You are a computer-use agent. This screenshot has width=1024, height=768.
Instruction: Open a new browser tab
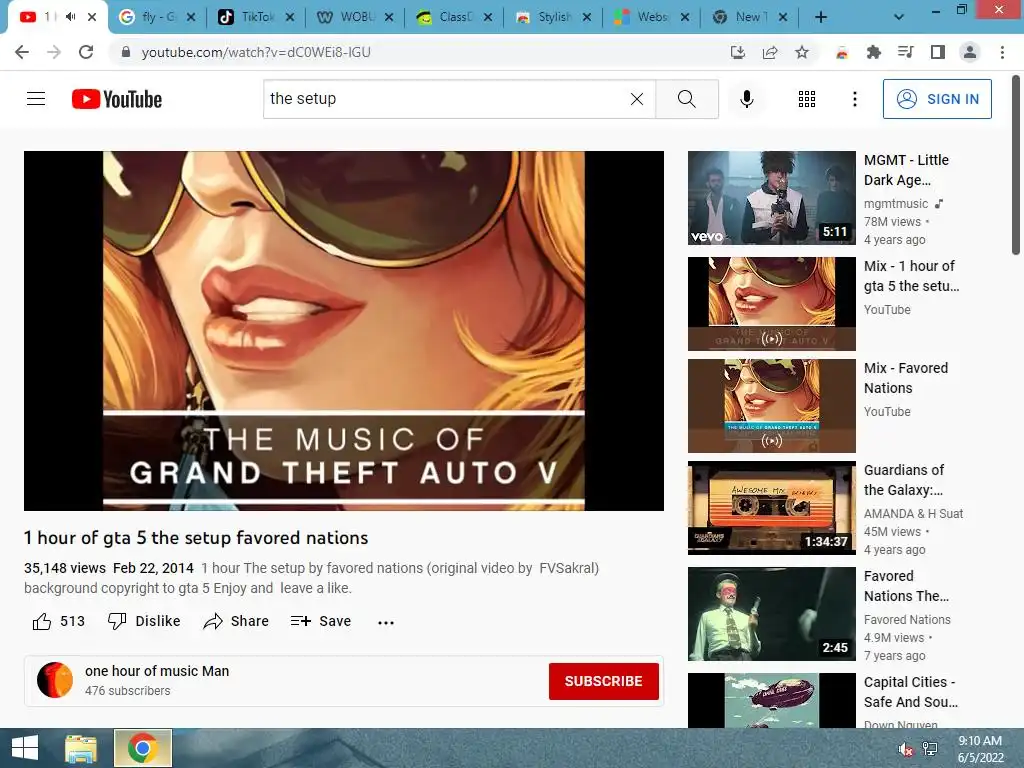(x=821, y=18)
